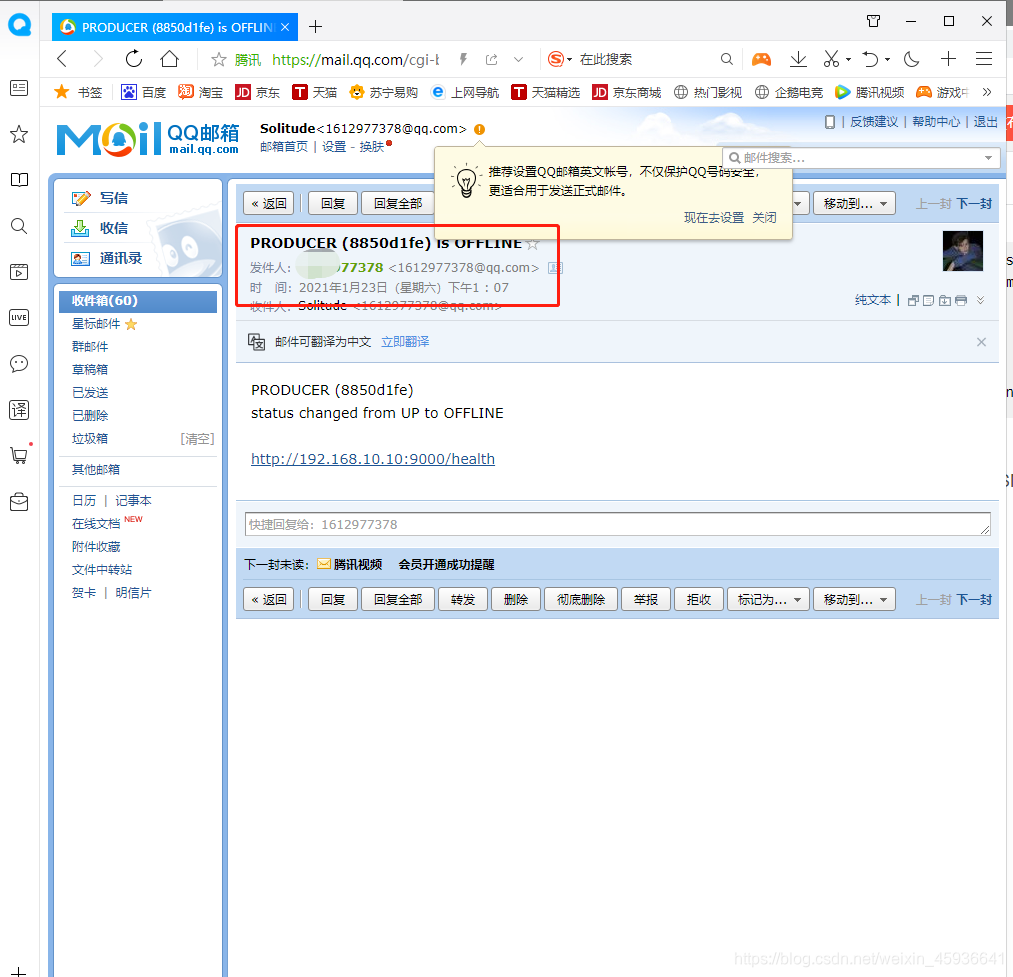Click the orange account warning icon
The height and width of the screenshot is (977, 1013).
pyautogui.click(x=479, y=129)
